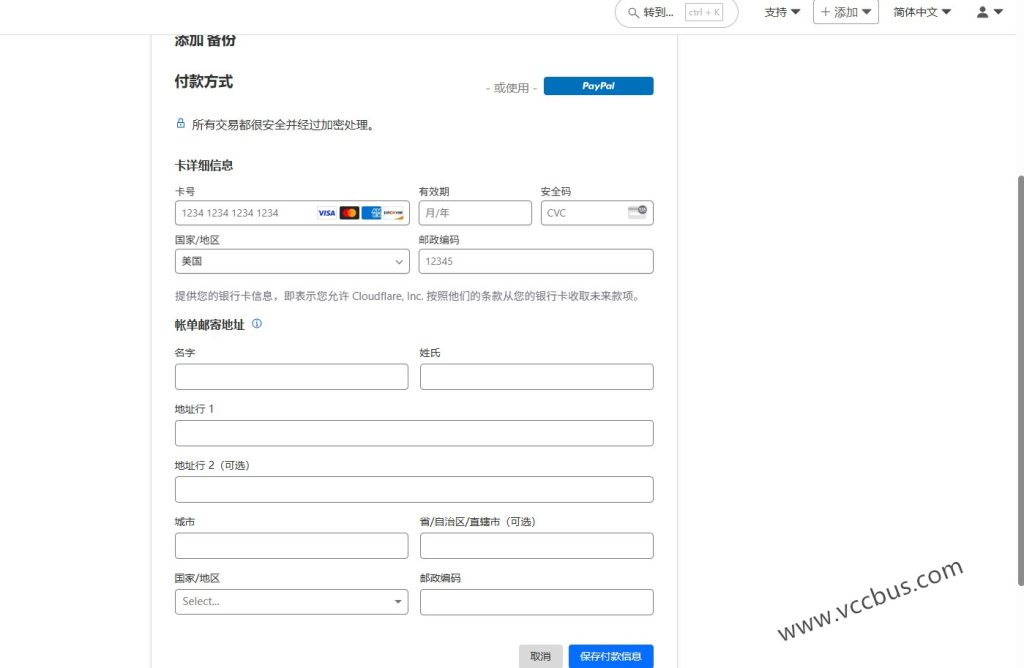
Task: Open the billing country Select dropdown
Action: [x=291, y=601]
